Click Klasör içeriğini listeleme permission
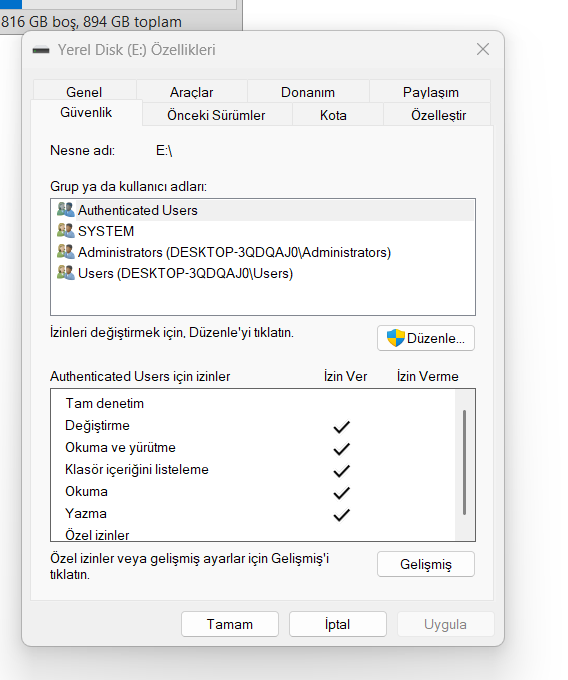This screenshot has height=680, width=568. [x=253, y=470]
